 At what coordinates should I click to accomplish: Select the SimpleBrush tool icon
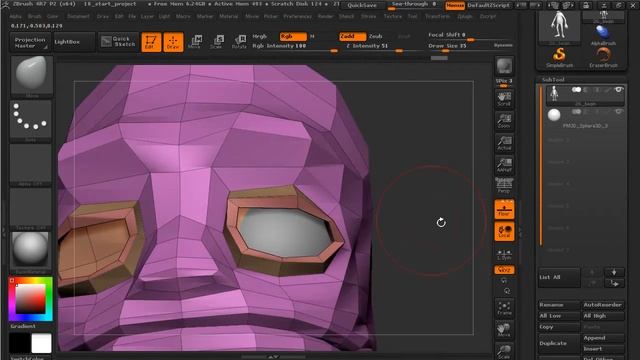(x=559, y=57)
